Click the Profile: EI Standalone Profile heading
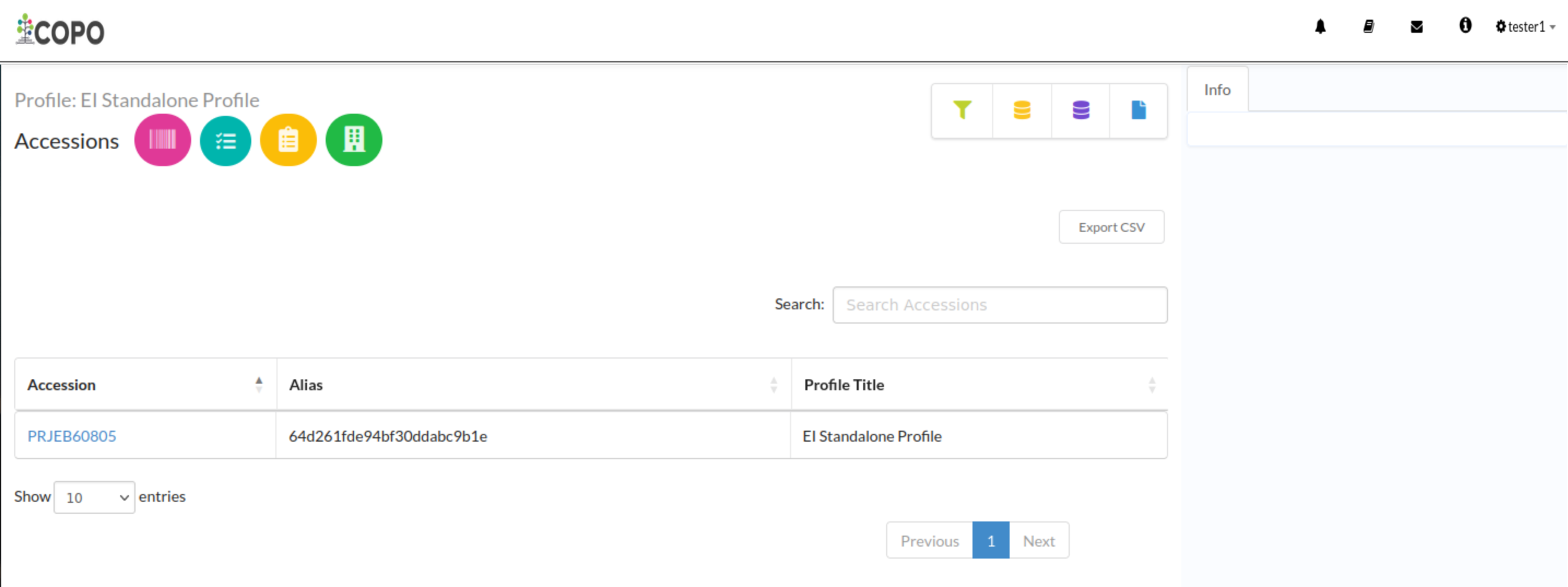 point(137,100)
